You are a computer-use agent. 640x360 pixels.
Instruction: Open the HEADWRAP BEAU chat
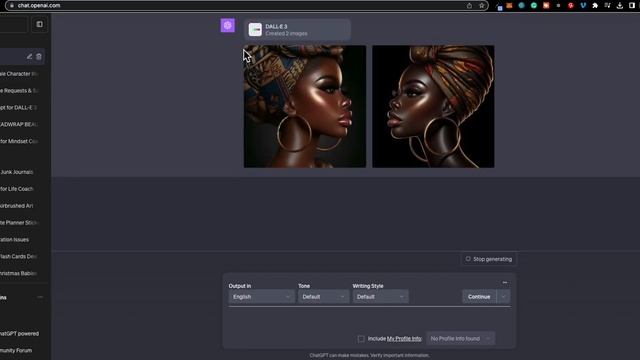click(20, 124)
